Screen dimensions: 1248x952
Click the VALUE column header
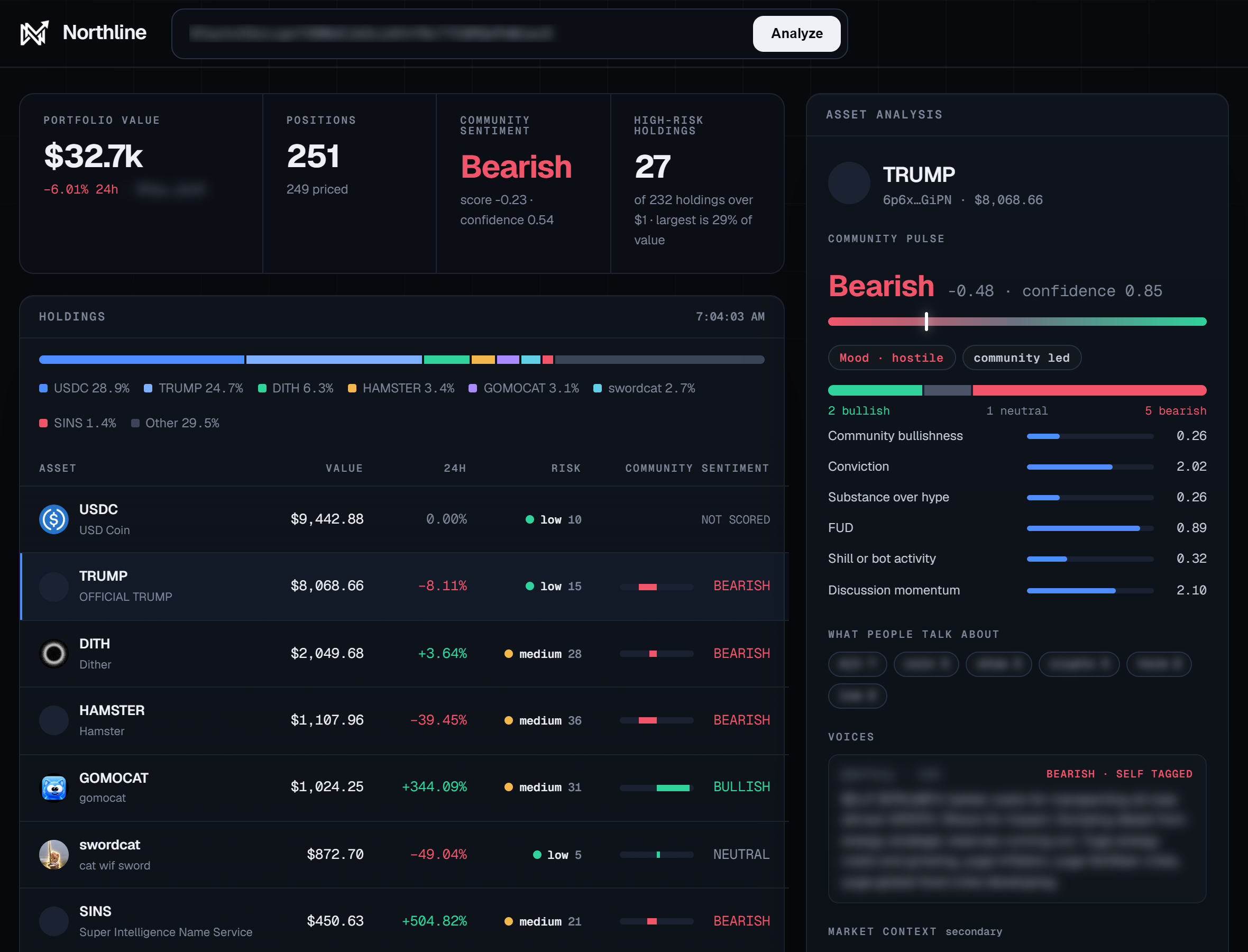coord(344,469)
